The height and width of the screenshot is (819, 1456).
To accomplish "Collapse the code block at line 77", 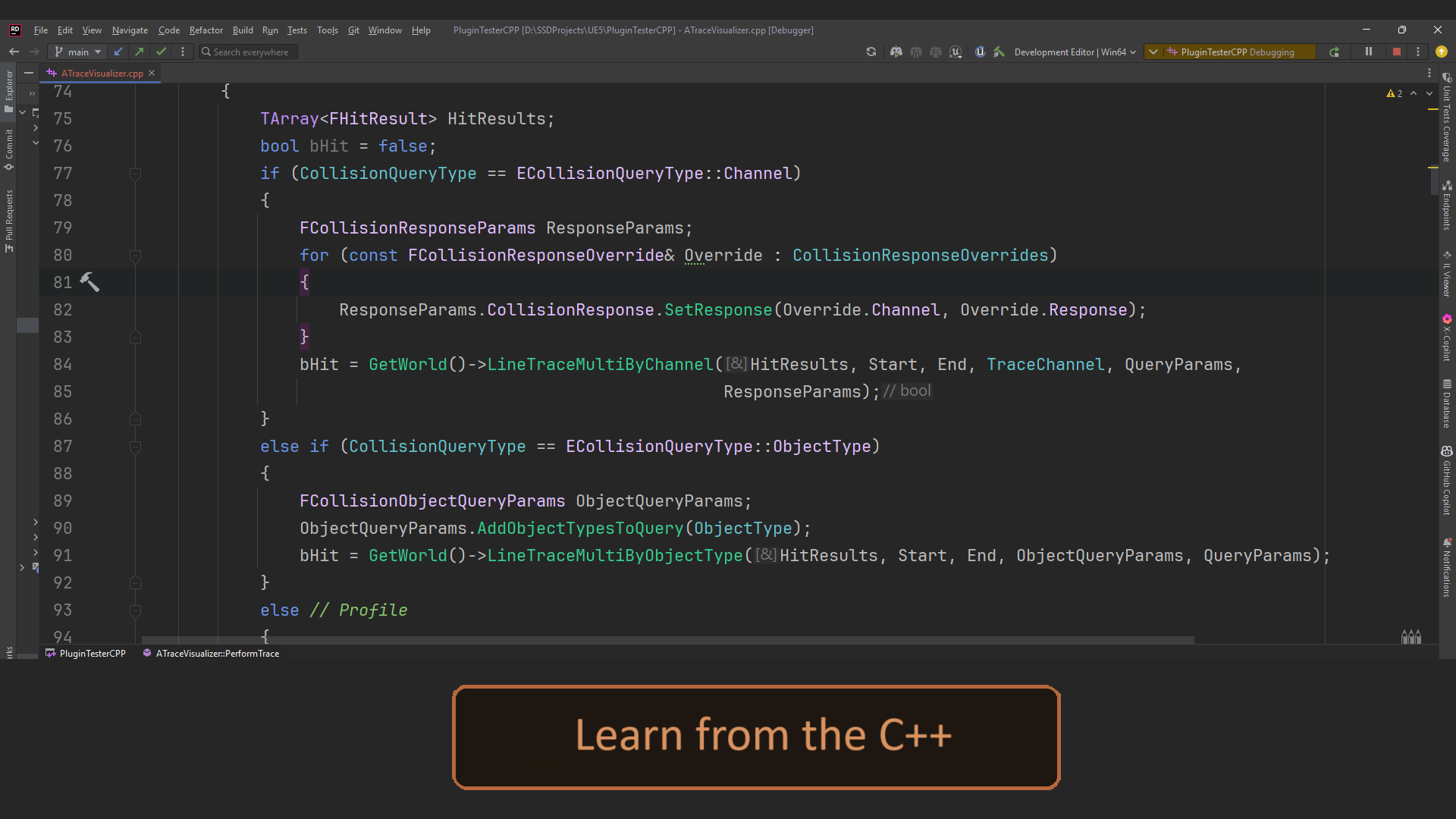I will coord(136,174).
